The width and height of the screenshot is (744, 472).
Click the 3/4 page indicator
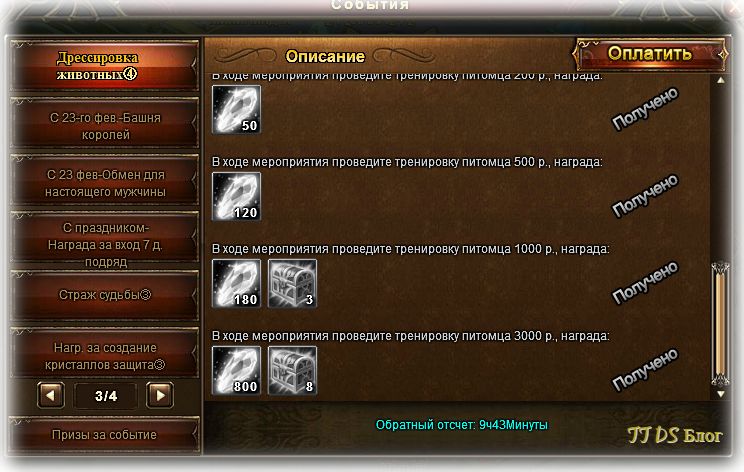106,396
